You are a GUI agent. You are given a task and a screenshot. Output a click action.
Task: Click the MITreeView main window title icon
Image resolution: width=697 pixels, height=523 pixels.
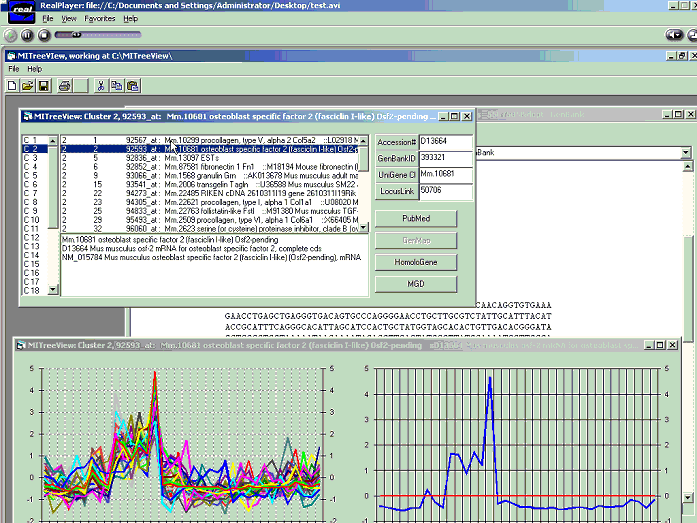click(11, 56)
